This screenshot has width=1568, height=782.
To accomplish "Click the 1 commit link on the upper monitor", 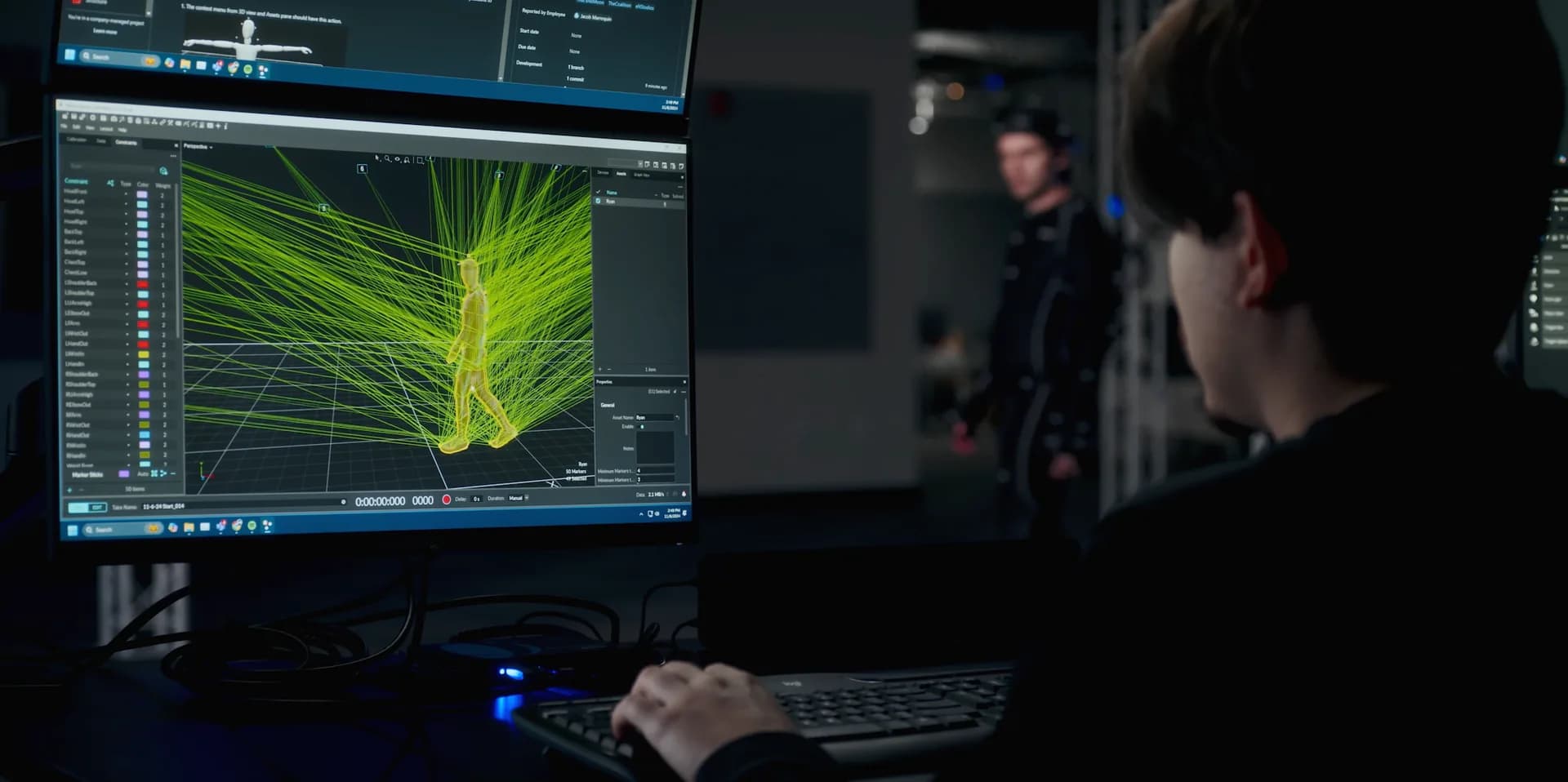I will (575, 79).
